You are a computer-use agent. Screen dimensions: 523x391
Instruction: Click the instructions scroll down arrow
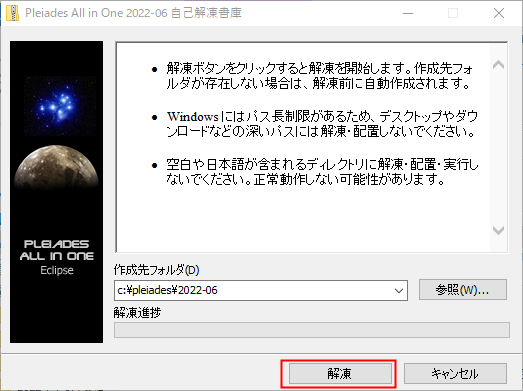pos(498,230)
